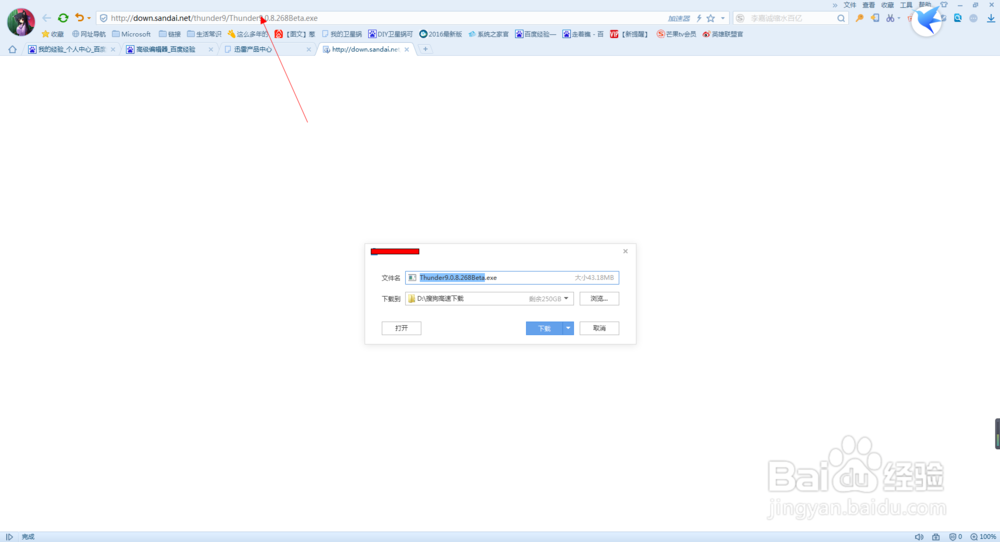Open the key password manager icon

(x=859, y=18)
